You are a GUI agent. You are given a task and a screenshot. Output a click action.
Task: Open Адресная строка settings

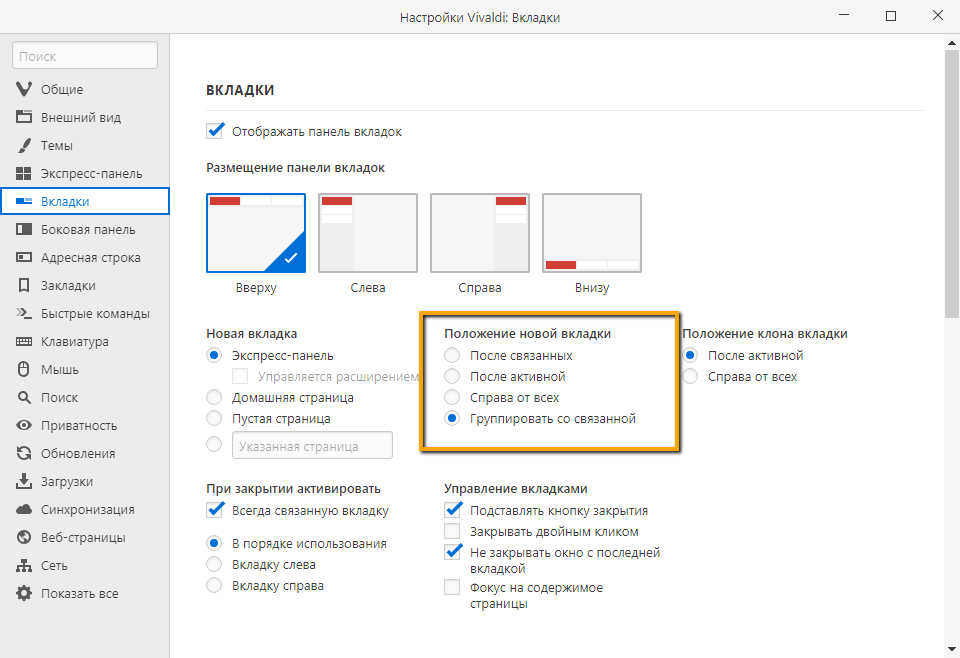tap(84, 257)
